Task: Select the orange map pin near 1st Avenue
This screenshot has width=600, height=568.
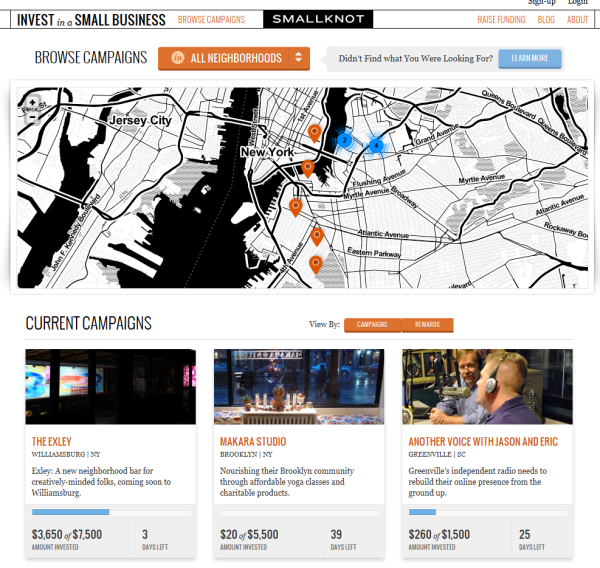Action: (x=314, y=133)
